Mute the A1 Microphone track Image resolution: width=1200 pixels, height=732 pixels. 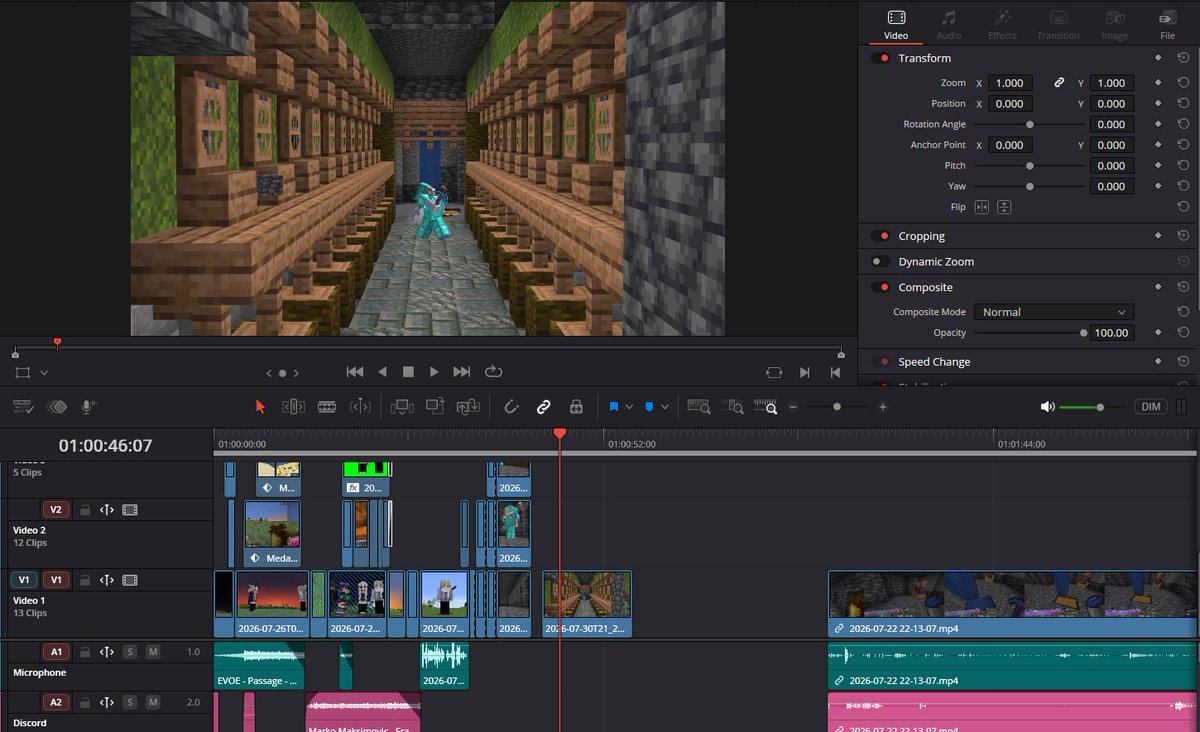click(153, 652)
